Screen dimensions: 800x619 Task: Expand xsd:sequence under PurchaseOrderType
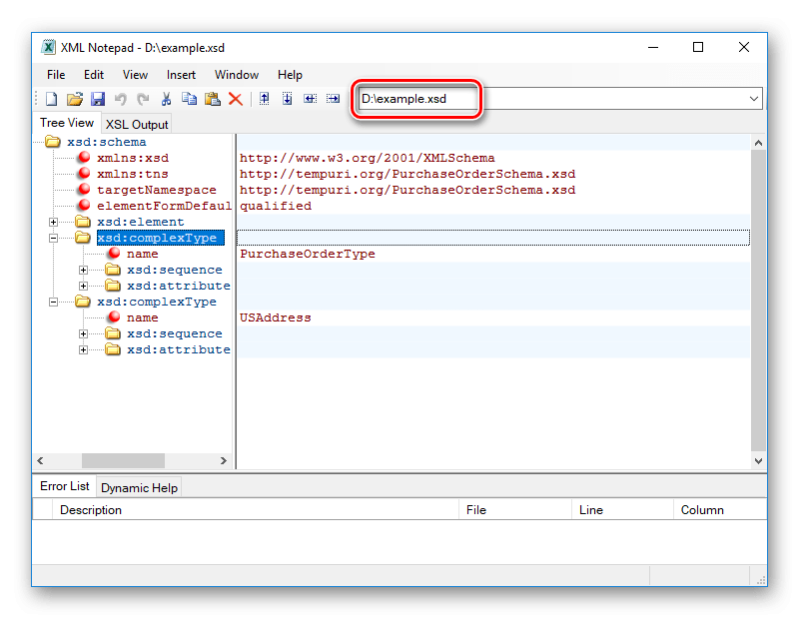tap(83, 270)
